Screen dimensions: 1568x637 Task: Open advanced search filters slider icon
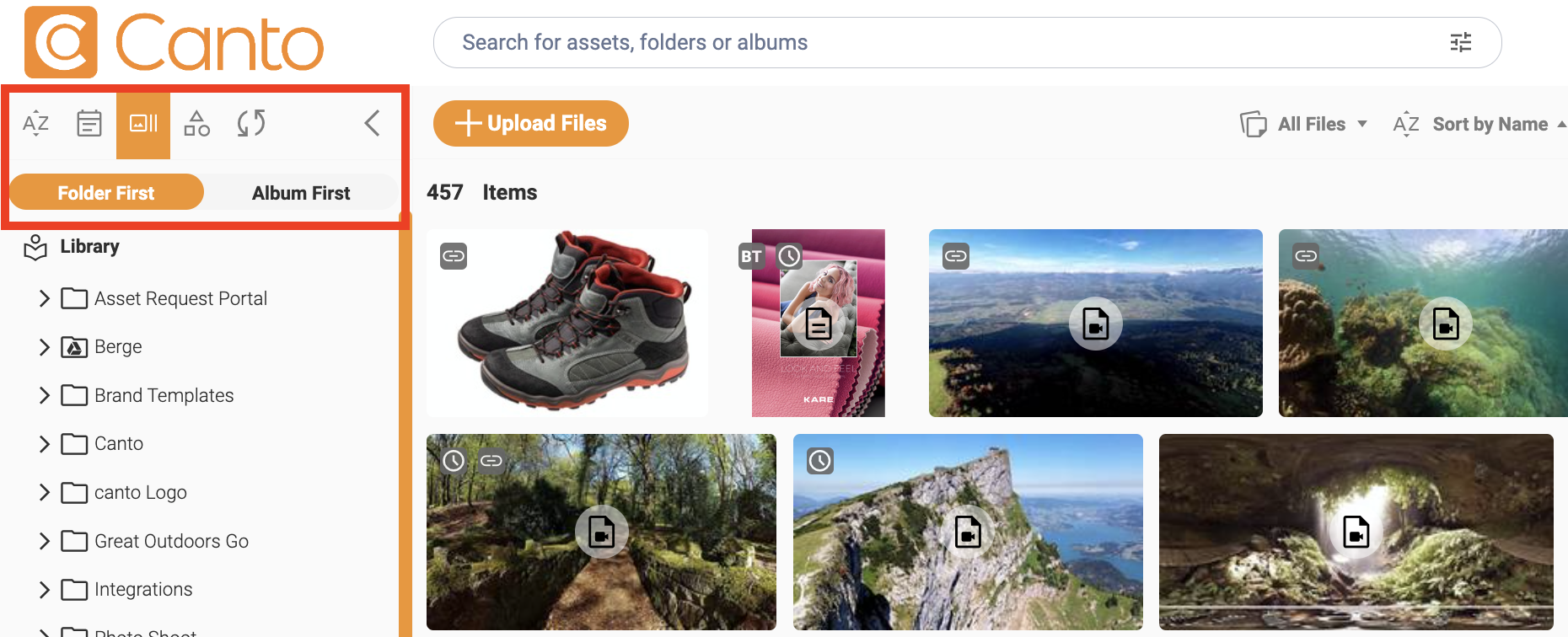pyautogui.click(x=1461, y=42)
